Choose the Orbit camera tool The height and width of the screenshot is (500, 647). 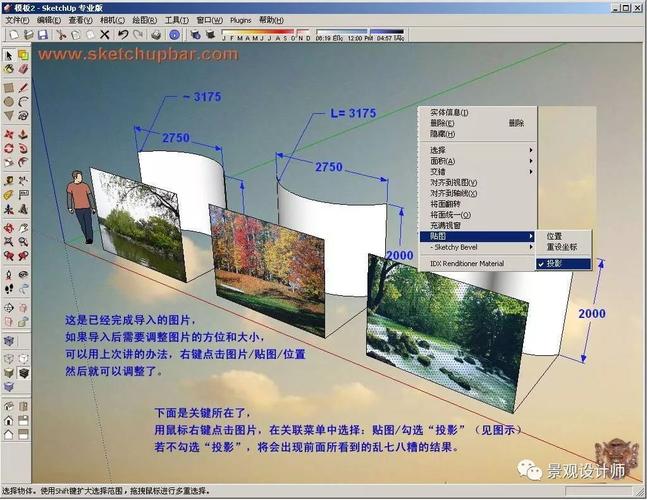coord(9,228)
